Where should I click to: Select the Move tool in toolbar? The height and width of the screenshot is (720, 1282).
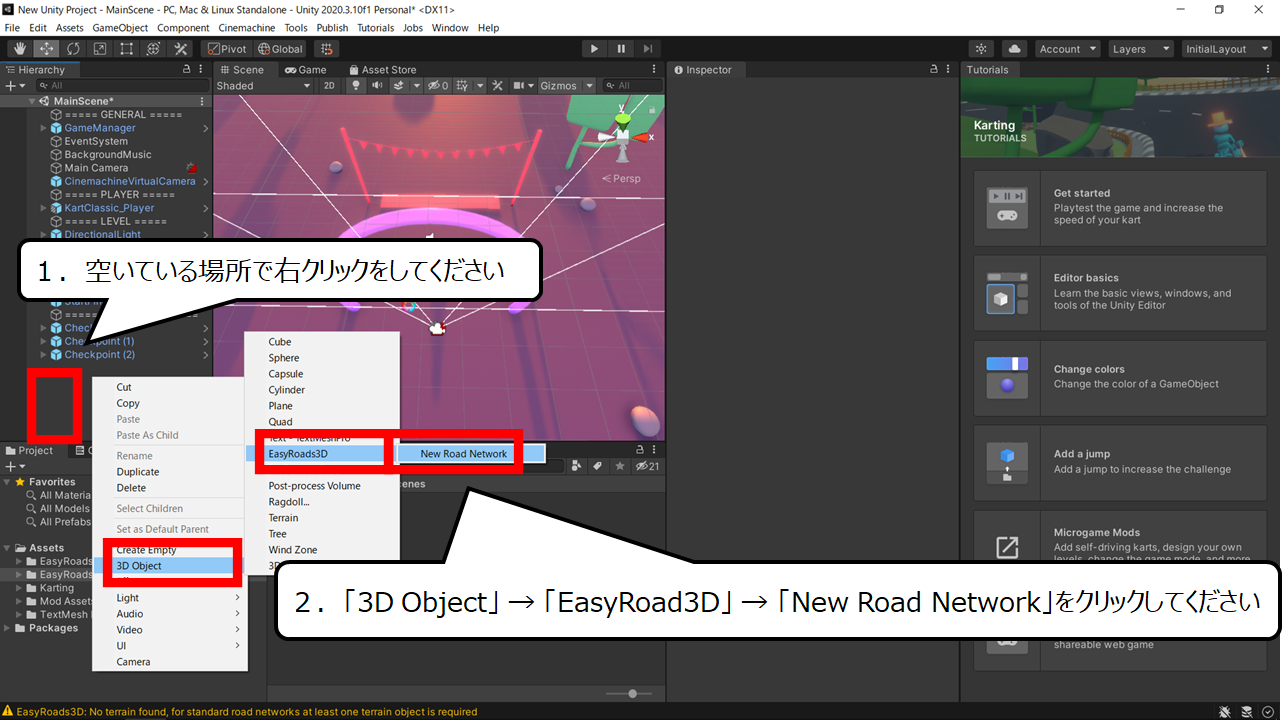(46, 49)
